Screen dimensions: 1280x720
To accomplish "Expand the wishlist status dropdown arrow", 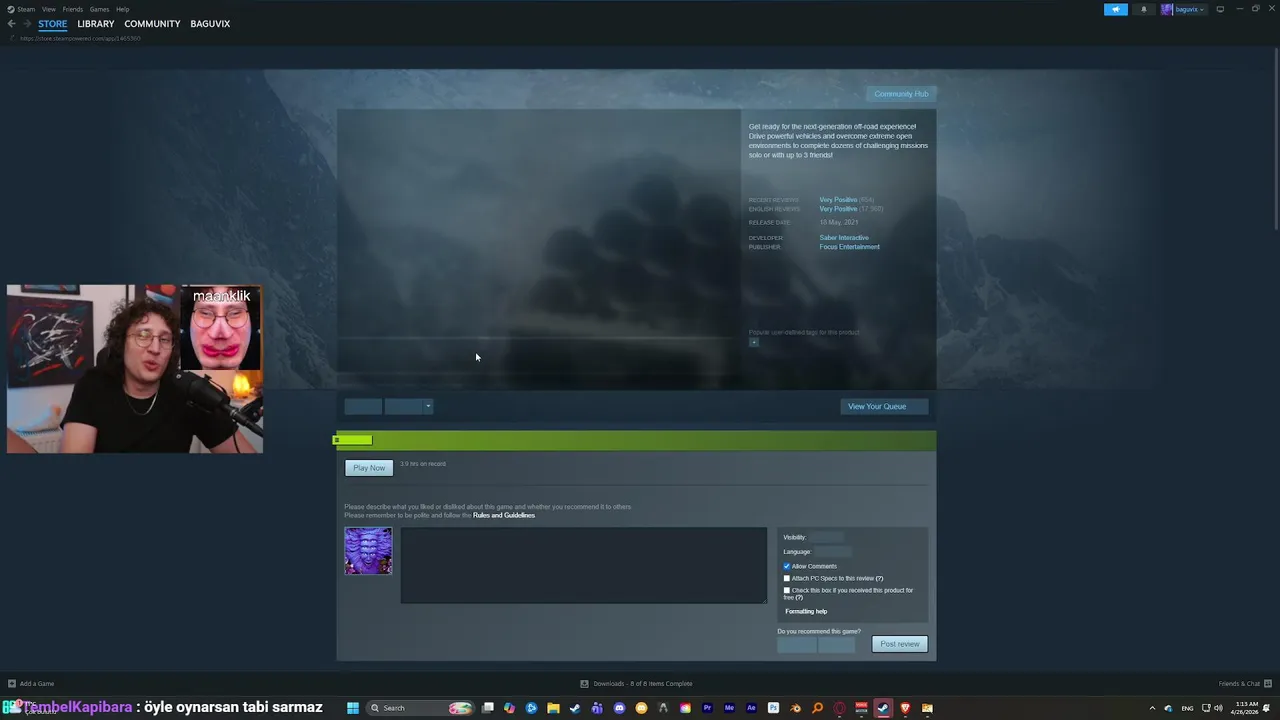I will point(428,406).
